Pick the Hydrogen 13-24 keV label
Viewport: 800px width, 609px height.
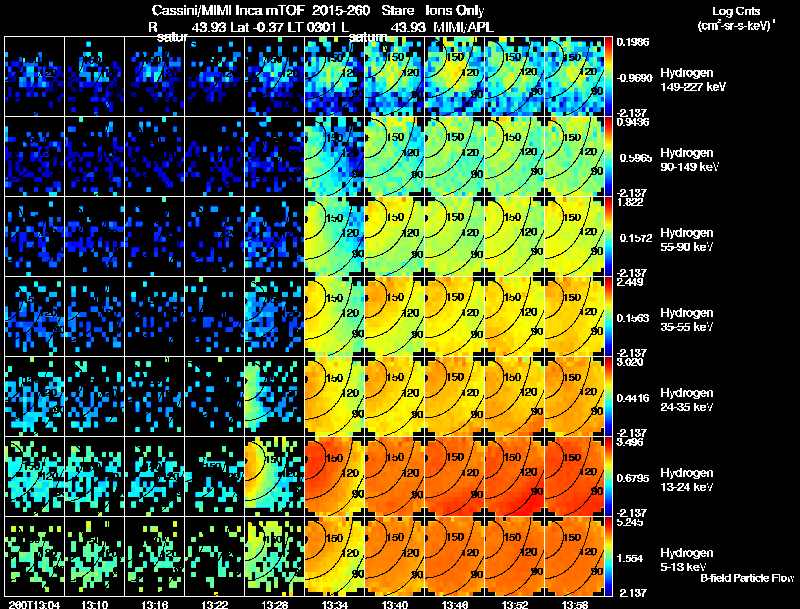(x=687, y=480)
